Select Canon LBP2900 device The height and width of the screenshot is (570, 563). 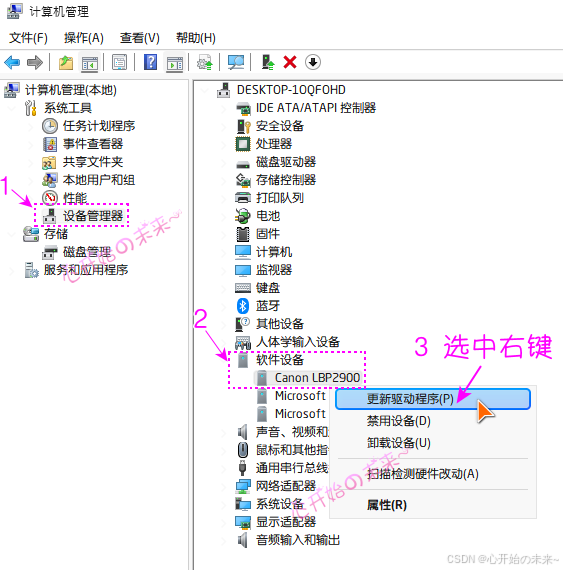pyautogui.click(x=317, y=378)
